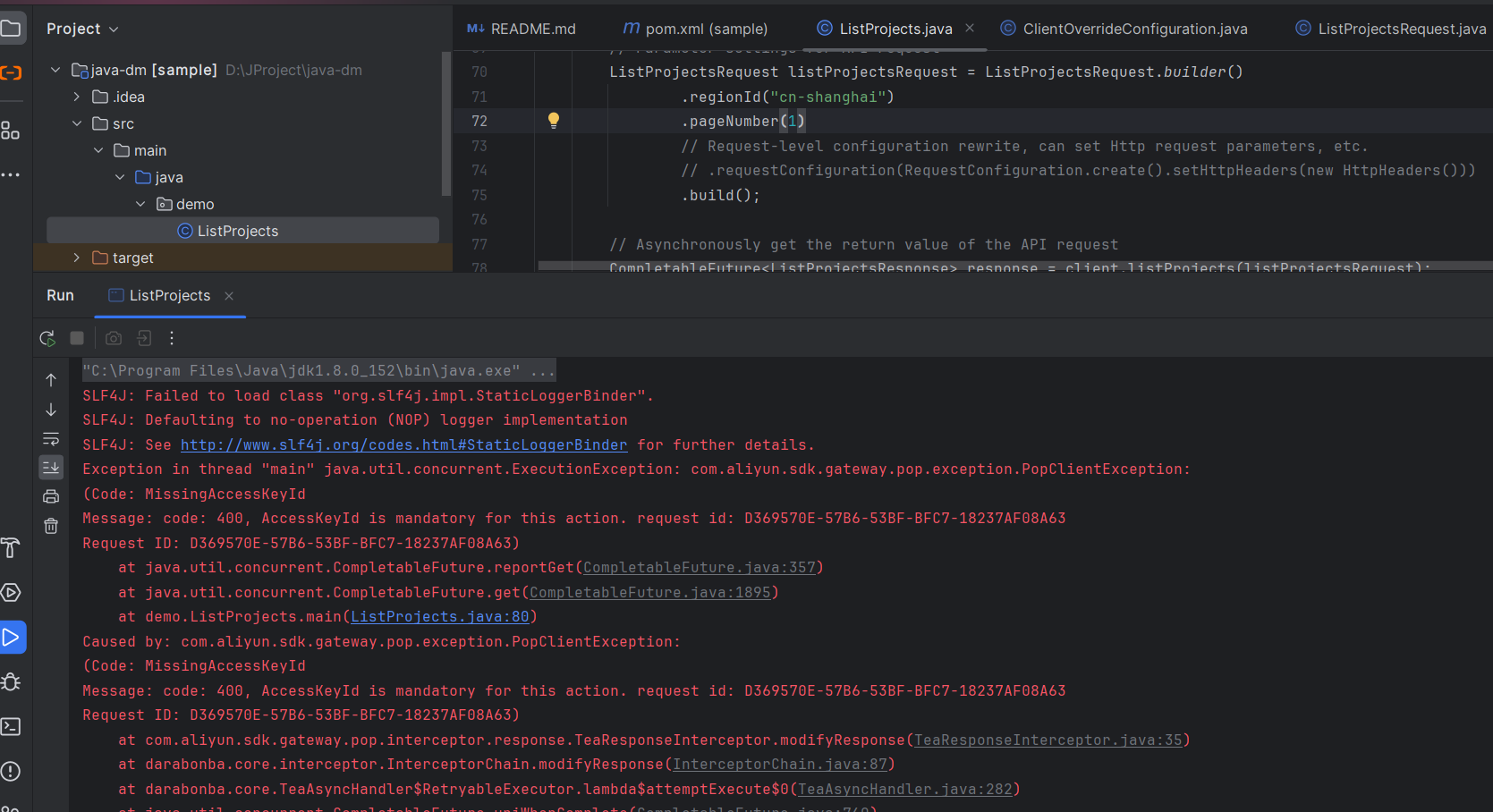
Task: Open TeaResponseInterceptor.java:35 link
Action: click(1048, 740)
